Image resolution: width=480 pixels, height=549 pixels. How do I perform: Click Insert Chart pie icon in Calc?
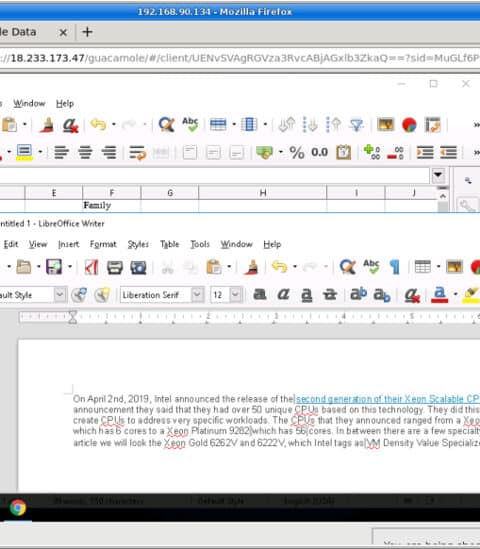pos(409,125)
